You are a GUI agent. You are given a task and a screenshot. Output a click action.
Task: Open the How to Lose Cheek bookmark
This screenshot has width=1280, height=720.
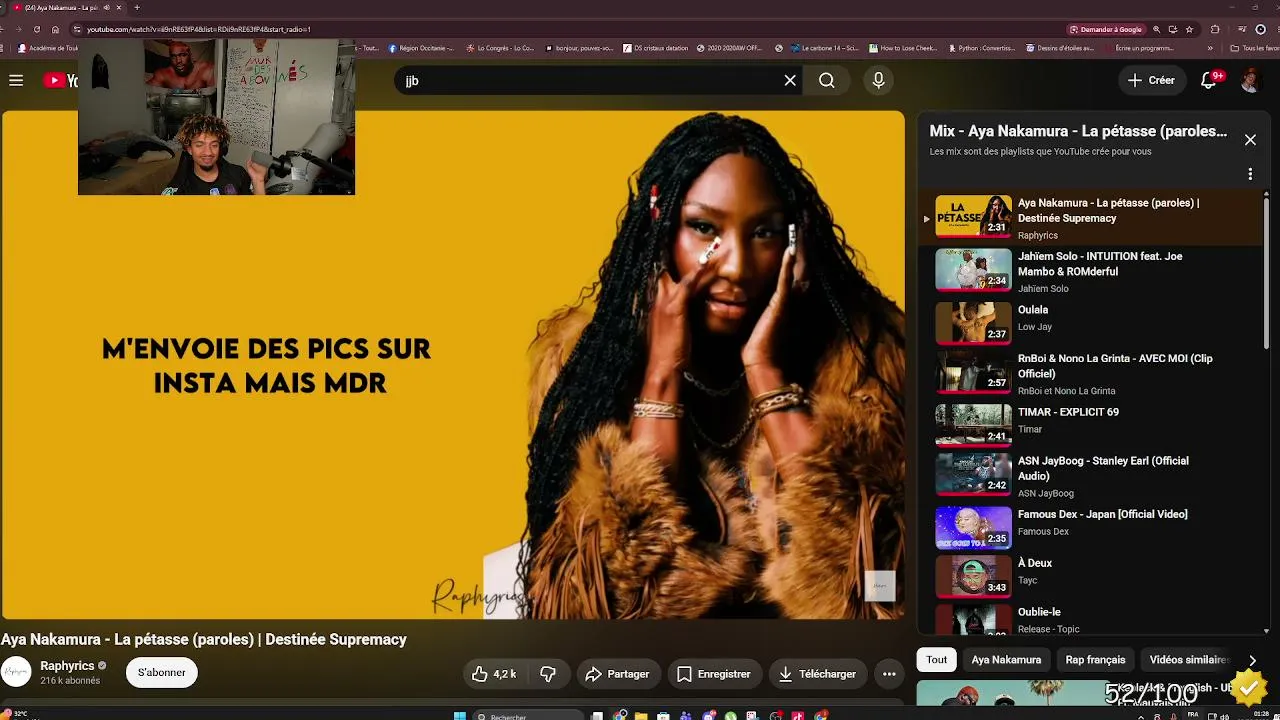click(x=904, y=48)
